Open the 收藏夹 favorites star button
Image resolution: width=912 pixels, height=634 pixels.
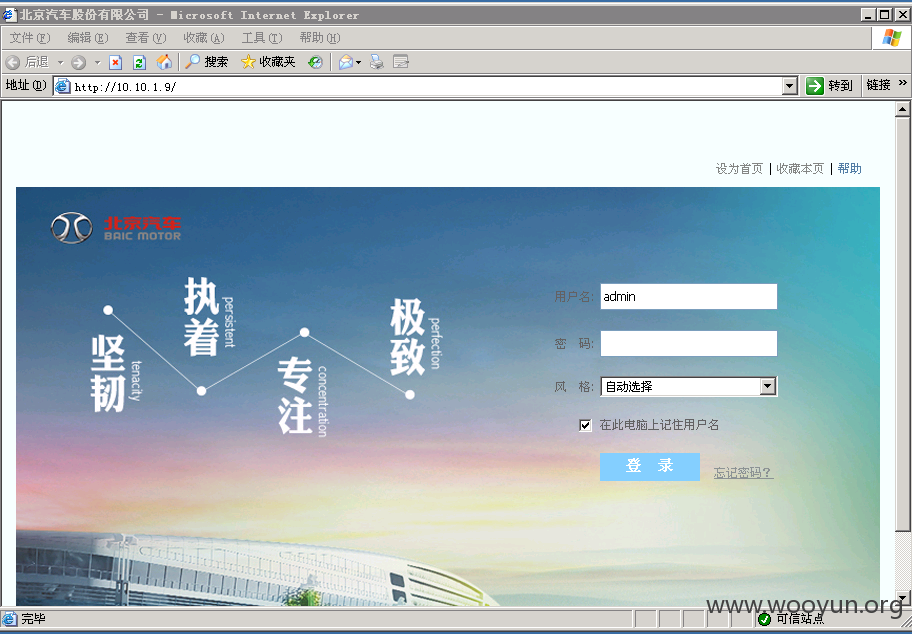pyautogui.click(x=269, y=62)
